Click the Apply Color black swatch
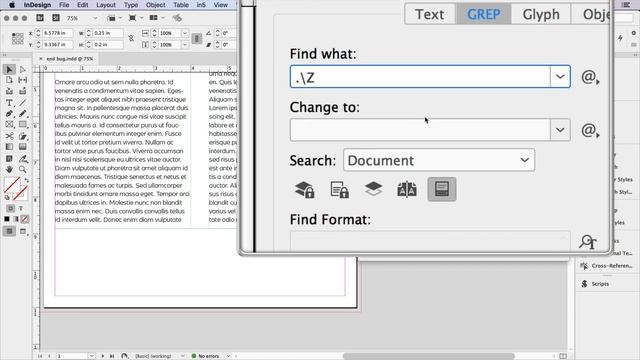The image size is (640, 360). pyautogui.click(x=7, y=219)
